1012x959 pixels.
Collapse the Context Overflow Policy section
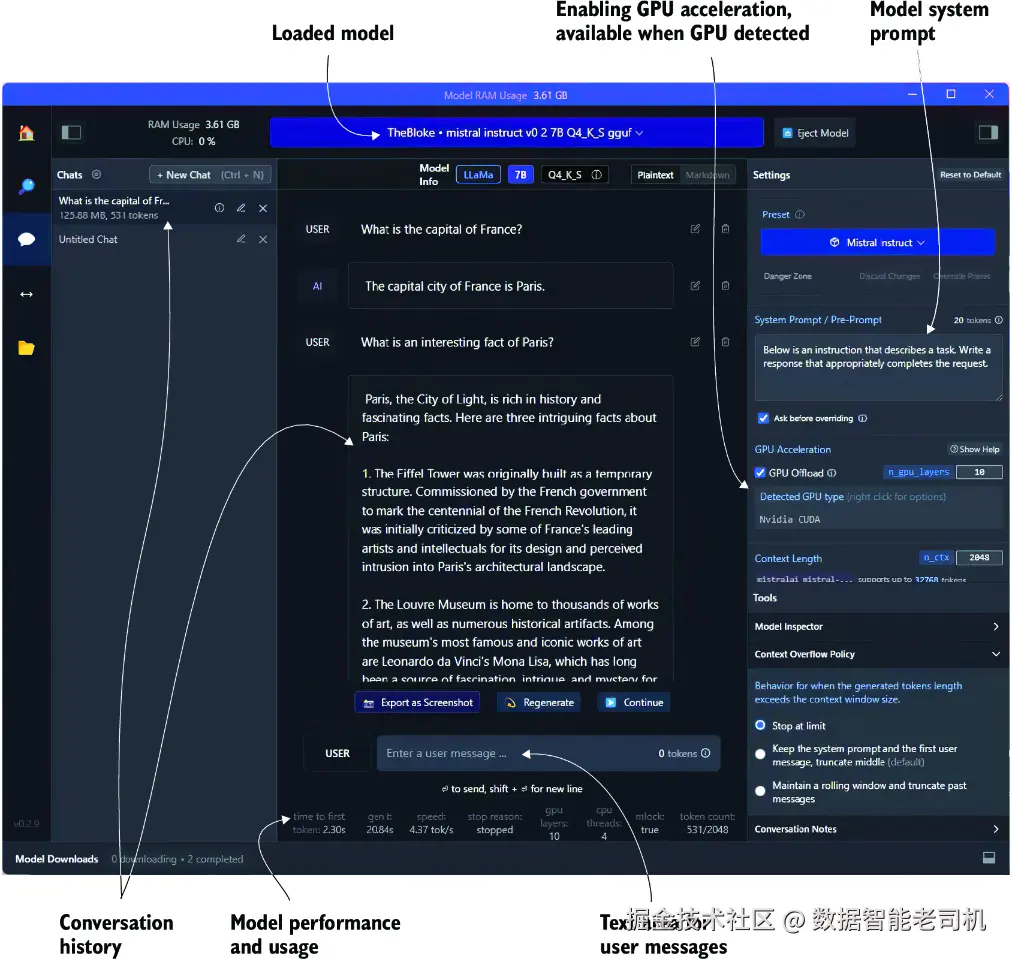pyautogui.click(x=877, y=654)
